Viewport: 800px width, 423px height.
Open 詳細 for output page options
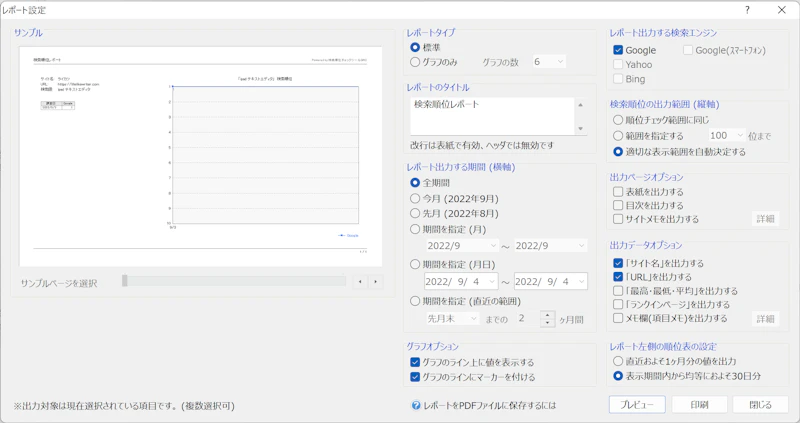[765, 219]
